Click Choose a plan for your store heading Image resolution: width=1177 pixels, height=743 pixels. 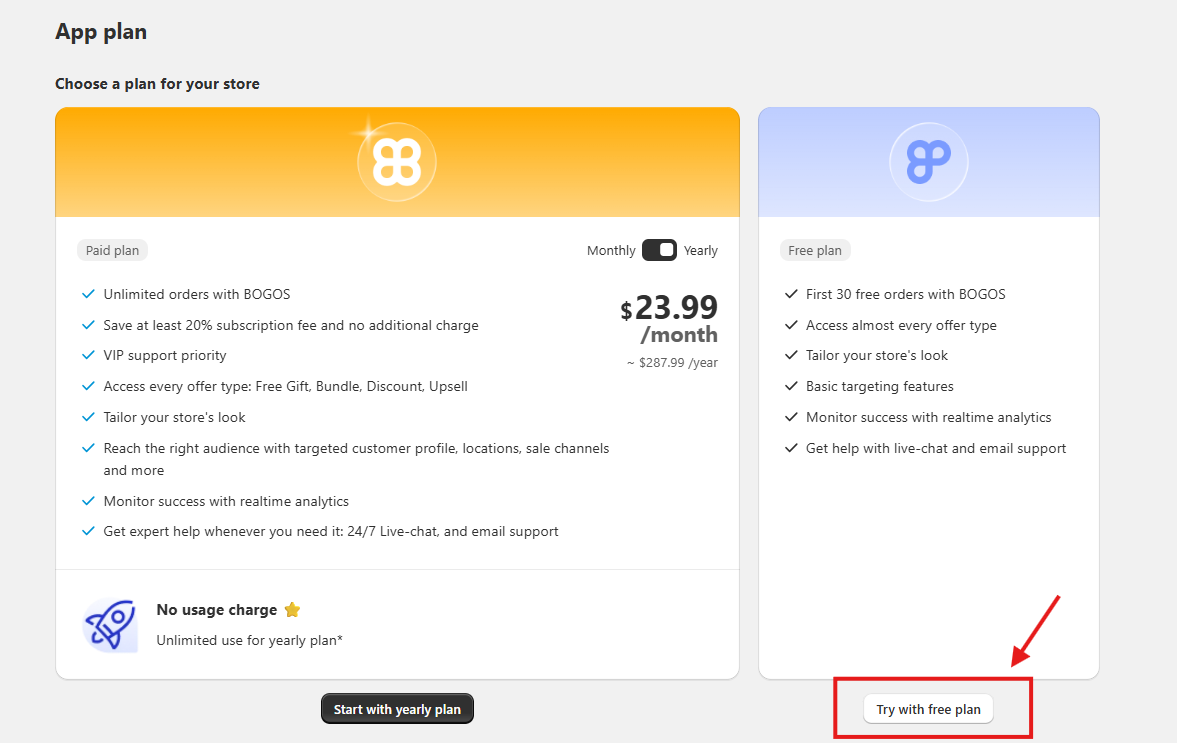click(x=158, y=84)
